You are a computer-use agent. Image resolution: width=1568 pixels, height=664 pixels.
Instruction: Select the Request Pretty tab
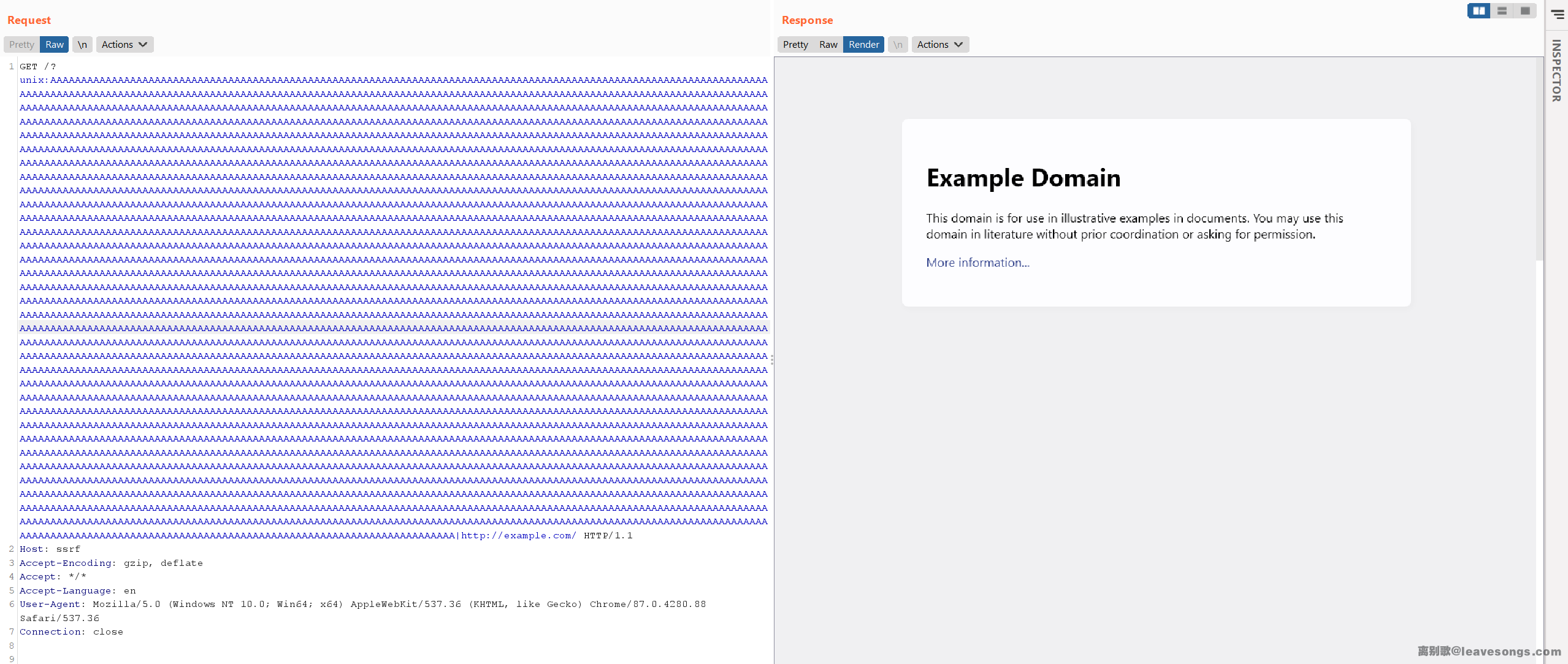click(x=21, y=44)
